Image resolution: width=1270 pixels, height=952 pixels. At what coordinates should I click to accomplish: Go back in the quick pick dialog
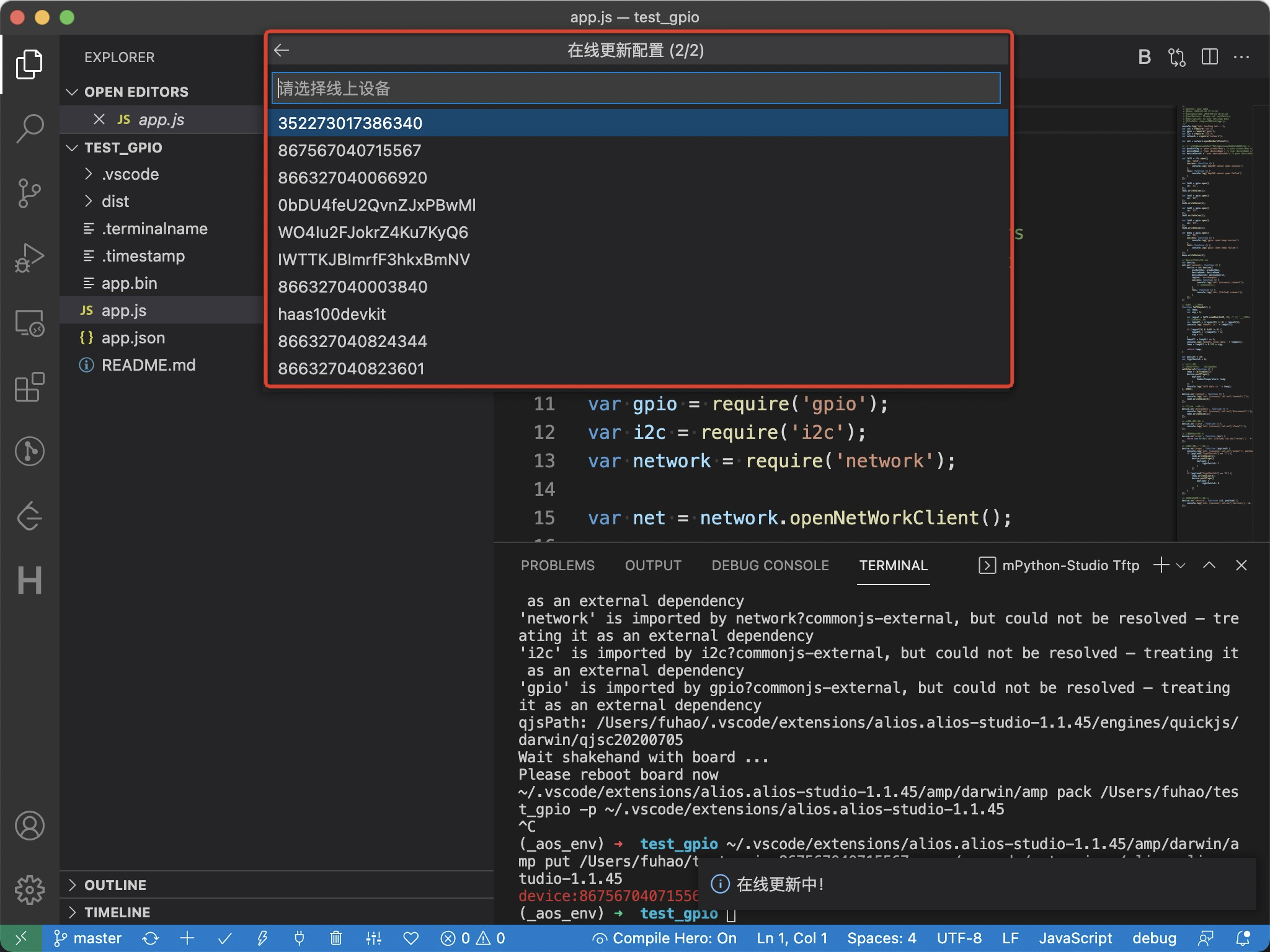(282, 50)
